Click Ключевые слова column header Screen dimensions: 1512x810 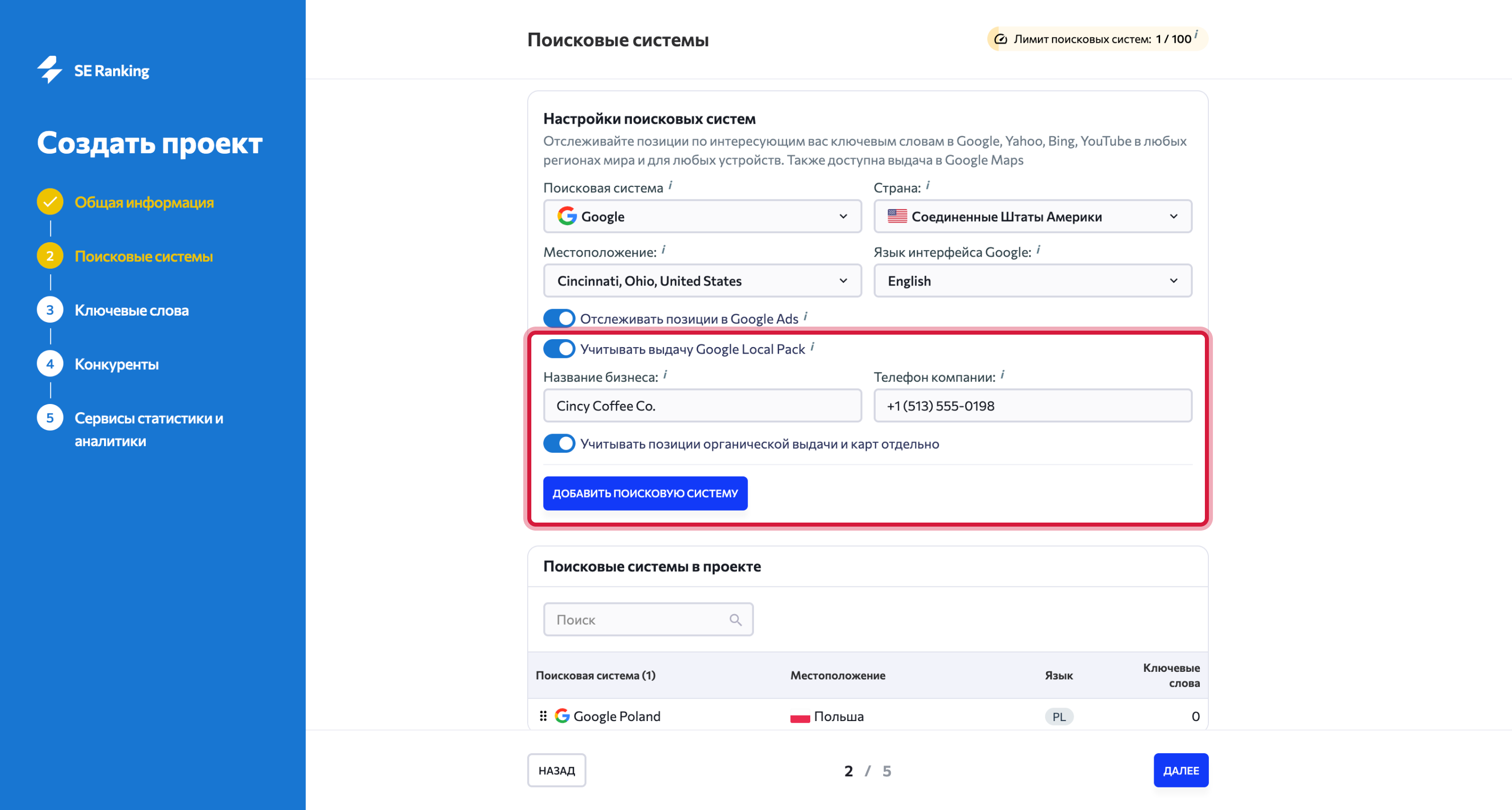pos(1172,676)
